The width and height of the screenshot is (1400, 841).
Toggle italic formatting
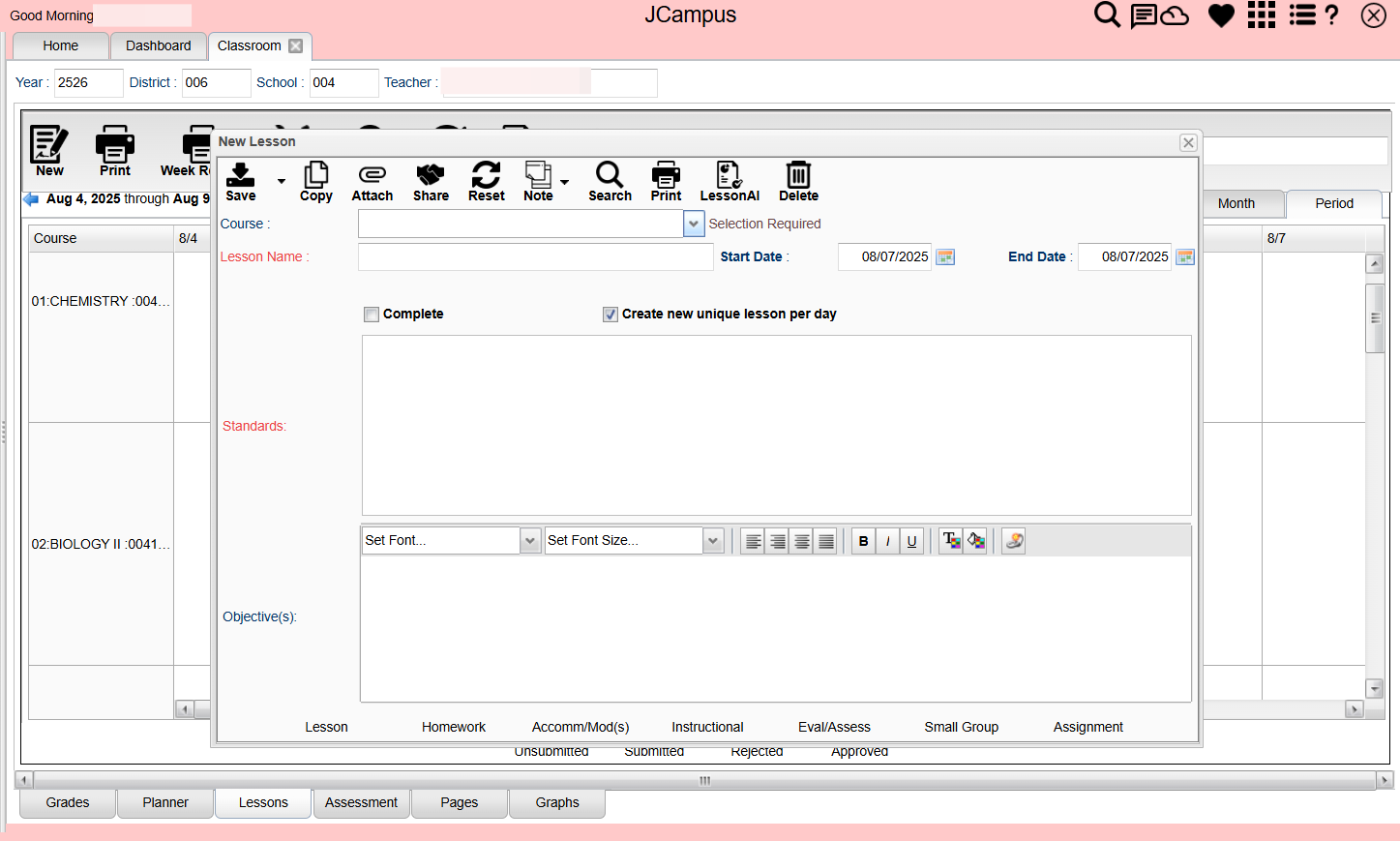coord(887,541)
